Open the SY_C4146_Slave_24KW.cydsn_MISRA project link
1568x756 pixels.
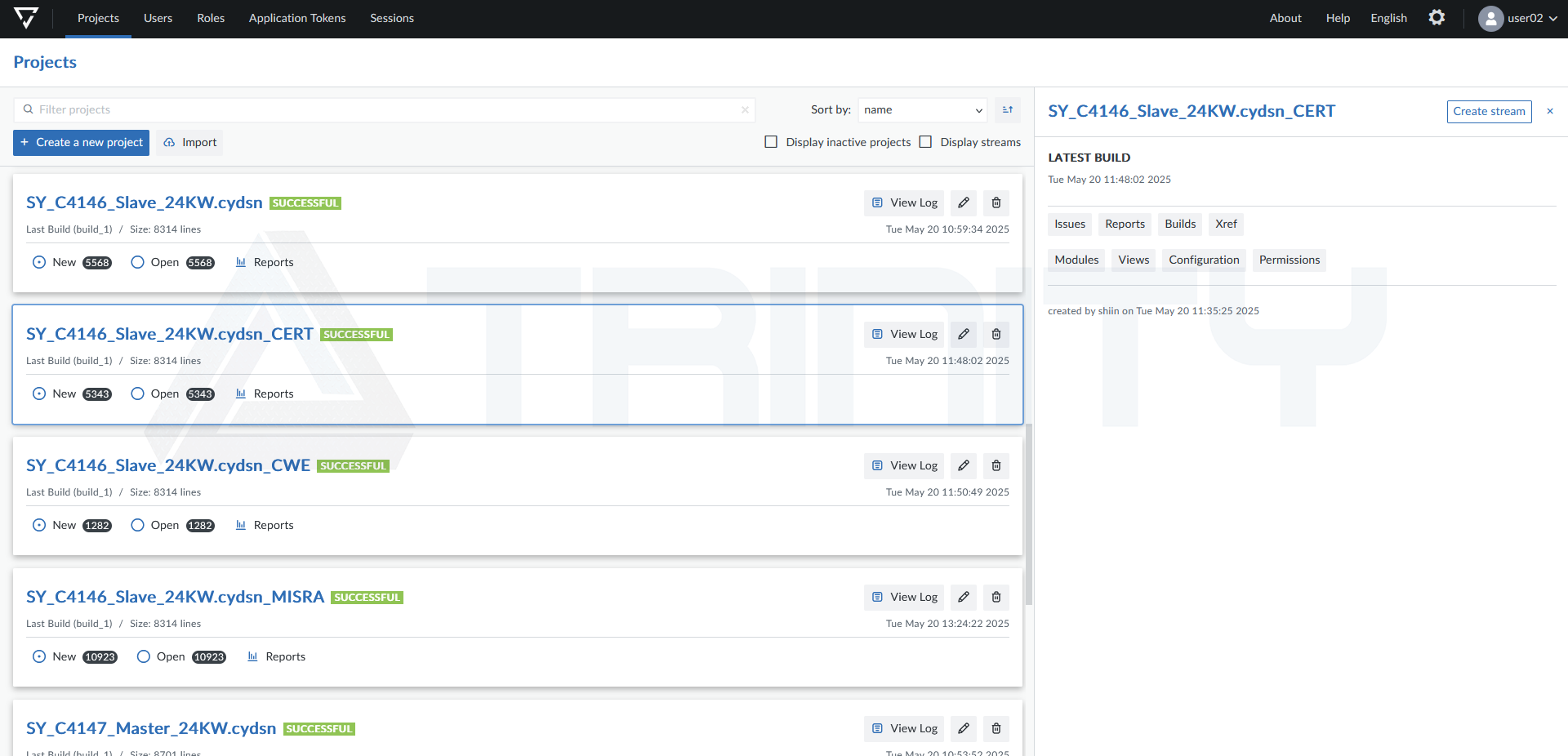pos(176,597)
